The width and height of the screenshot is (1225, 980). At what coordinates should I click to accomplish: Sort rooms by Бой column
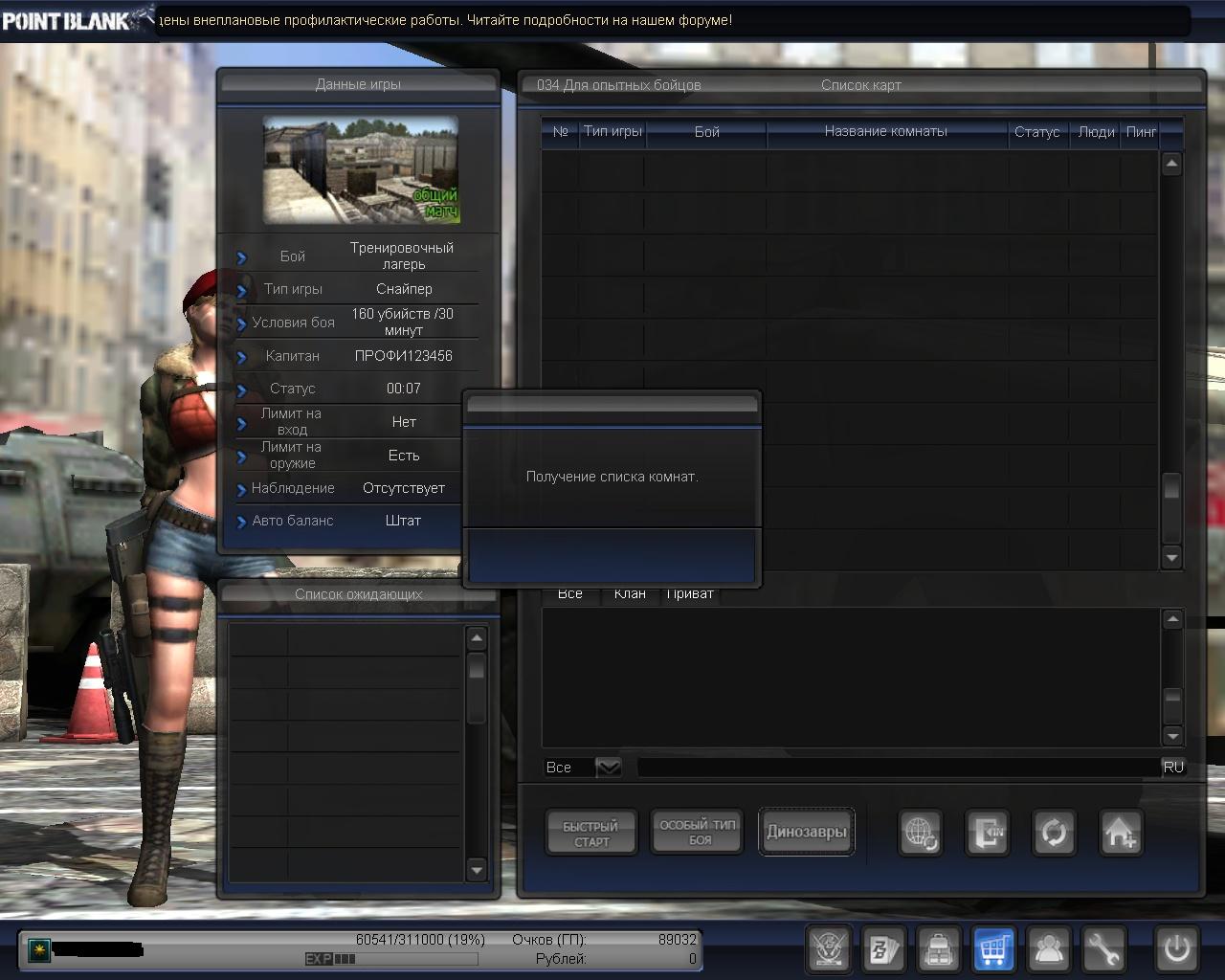pyautogui.click(x=707, y=132)
